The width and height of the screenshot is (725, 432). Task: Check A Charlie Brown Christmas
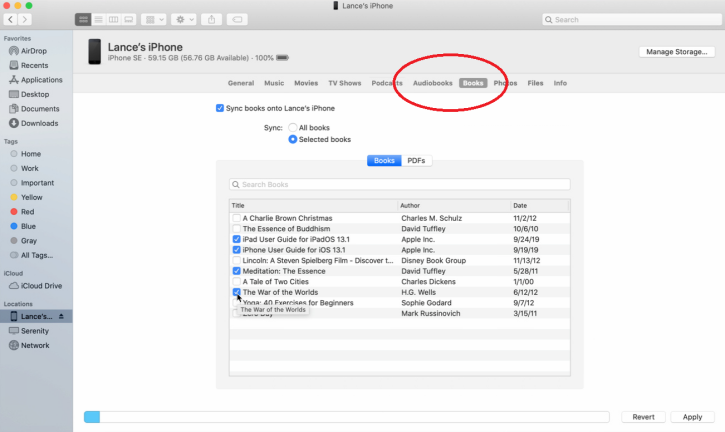click(x=237, y=218)
